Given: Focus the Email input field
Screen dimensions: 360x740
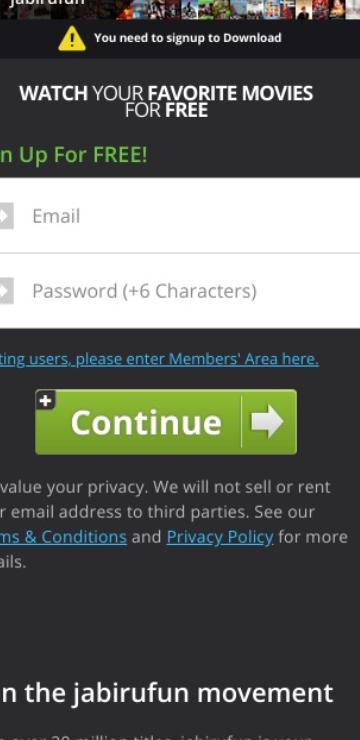Looking at the screenshot, I should [x=180, y=216].
